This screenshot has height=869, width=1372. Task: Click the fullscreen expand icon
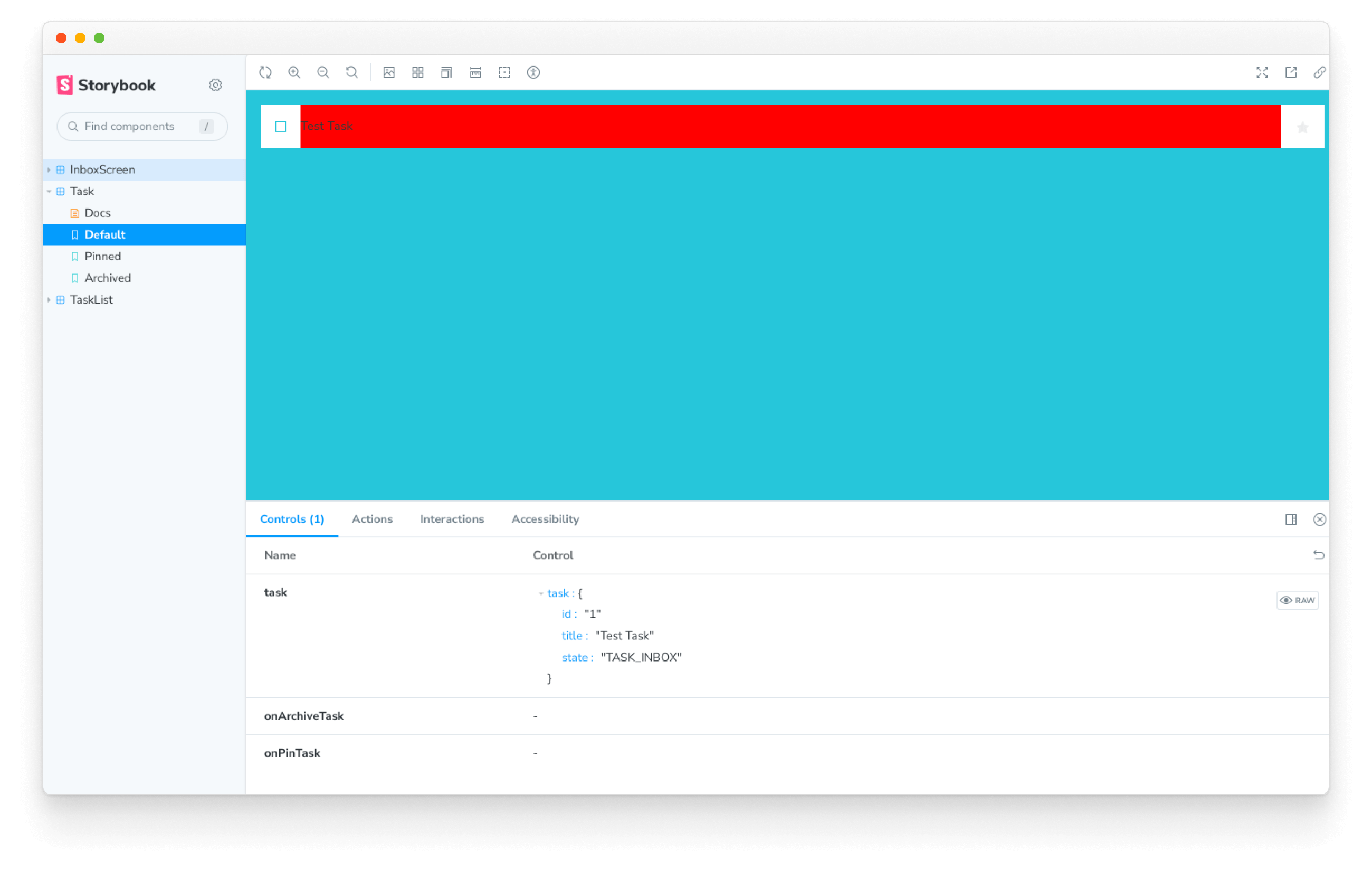pyautogui.click(x=1261, y=72)
